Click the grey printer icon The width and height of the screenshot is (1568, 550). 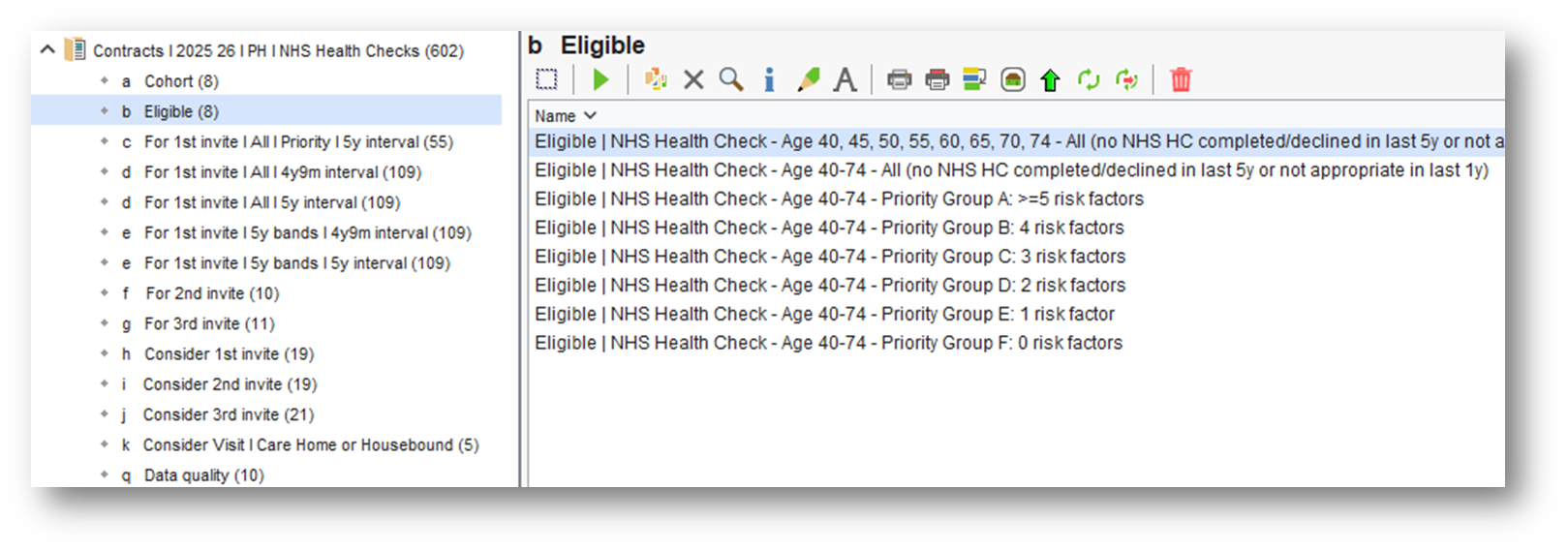click(900, 79)
